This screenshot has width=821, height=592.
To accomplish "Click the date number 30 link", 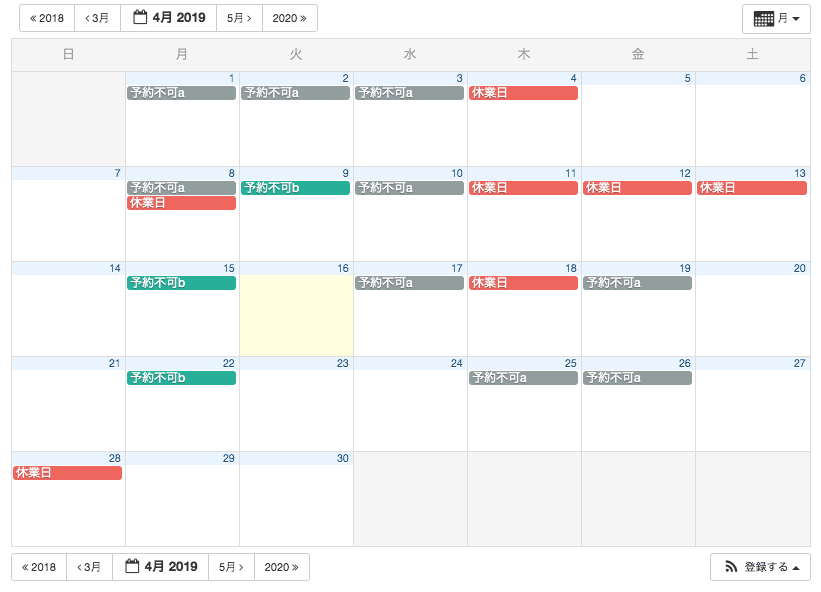I will (x=342, y=458).
